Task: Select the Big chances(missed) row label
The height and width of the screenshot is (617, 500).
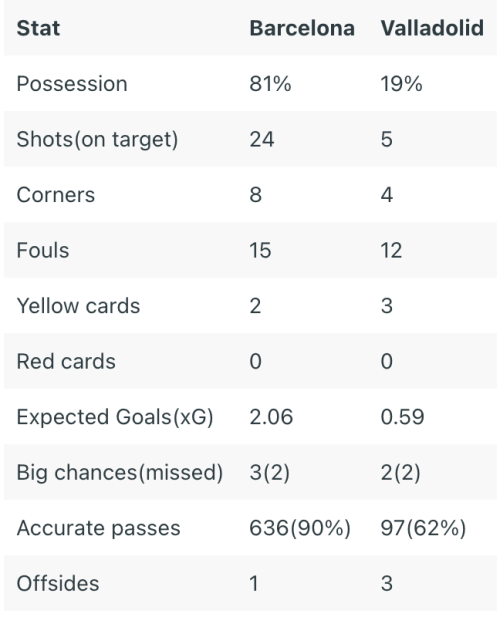Action: point(120,473)
